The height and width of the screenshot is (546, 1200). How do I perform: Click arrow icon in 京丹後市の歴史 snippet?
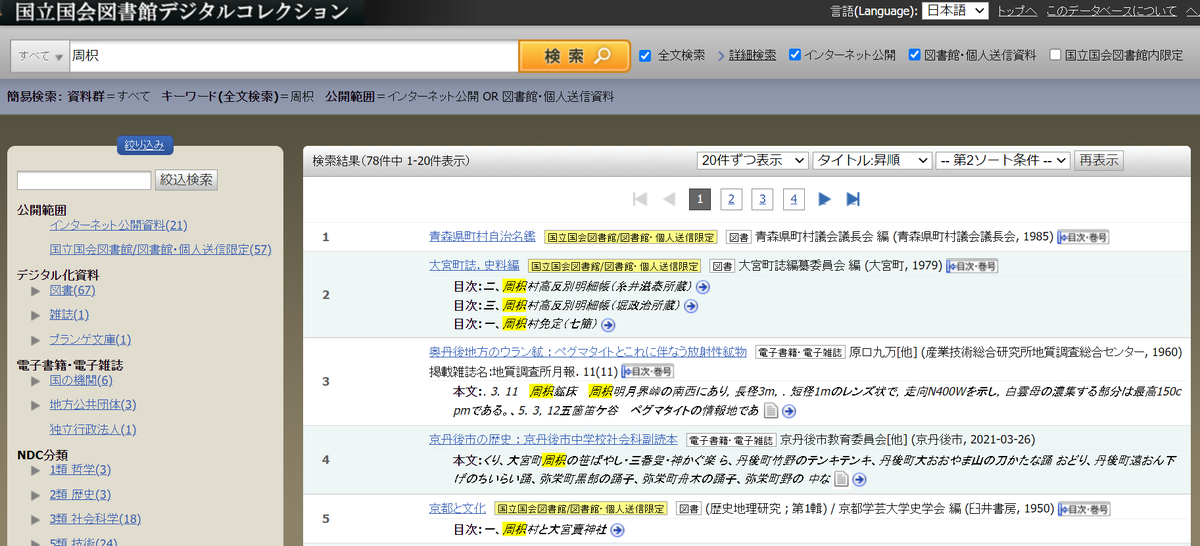pyautogui.click(x=859, y=480)
